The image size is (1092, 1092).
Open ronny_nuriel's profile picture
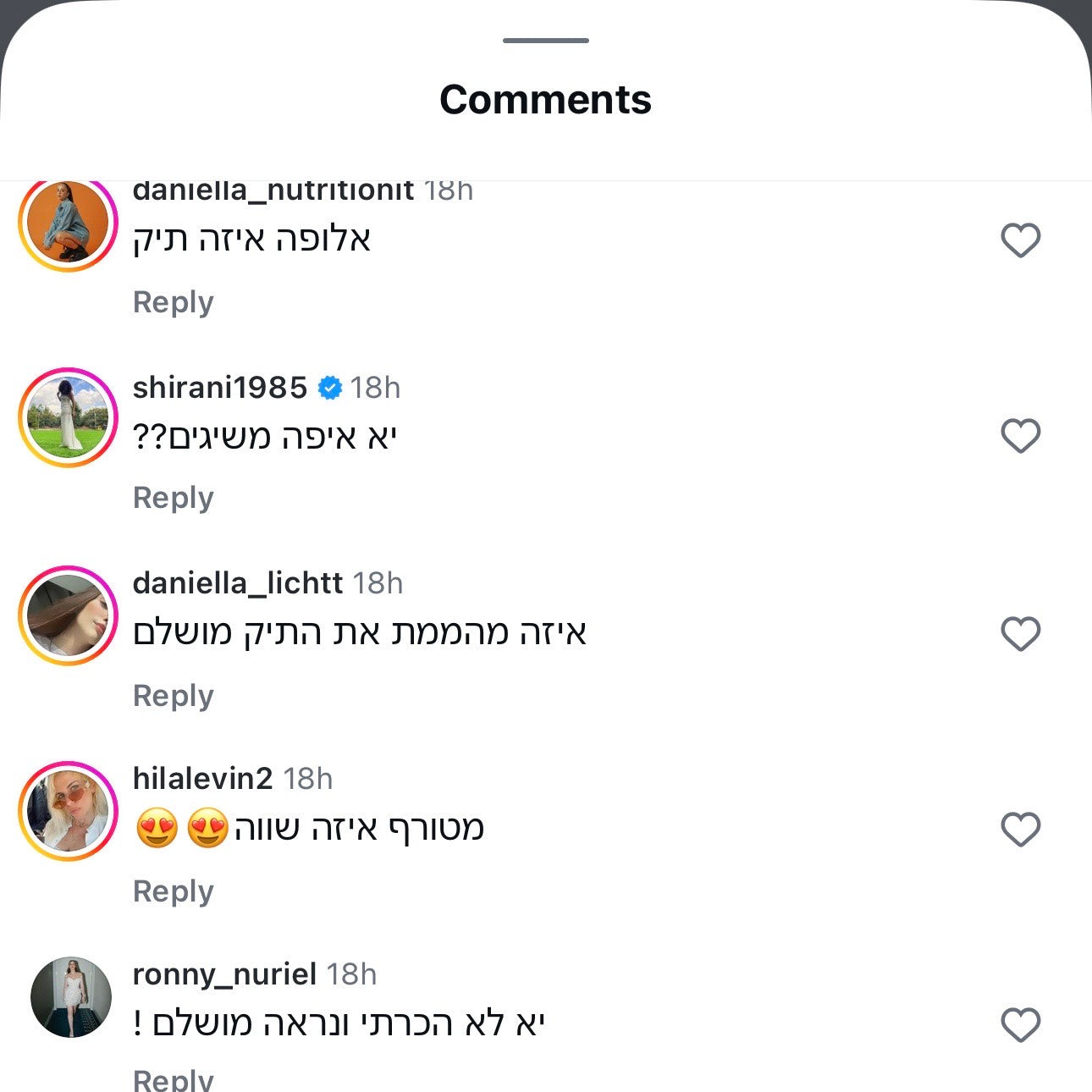pyautogui.click(x=71, y=997)
